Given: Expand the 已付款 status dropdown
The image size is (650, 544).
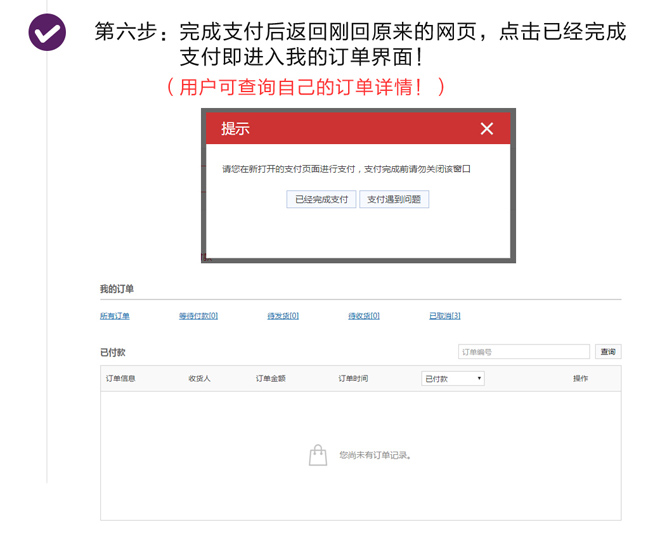Looking at the screenshot, I should coord(452,379).
